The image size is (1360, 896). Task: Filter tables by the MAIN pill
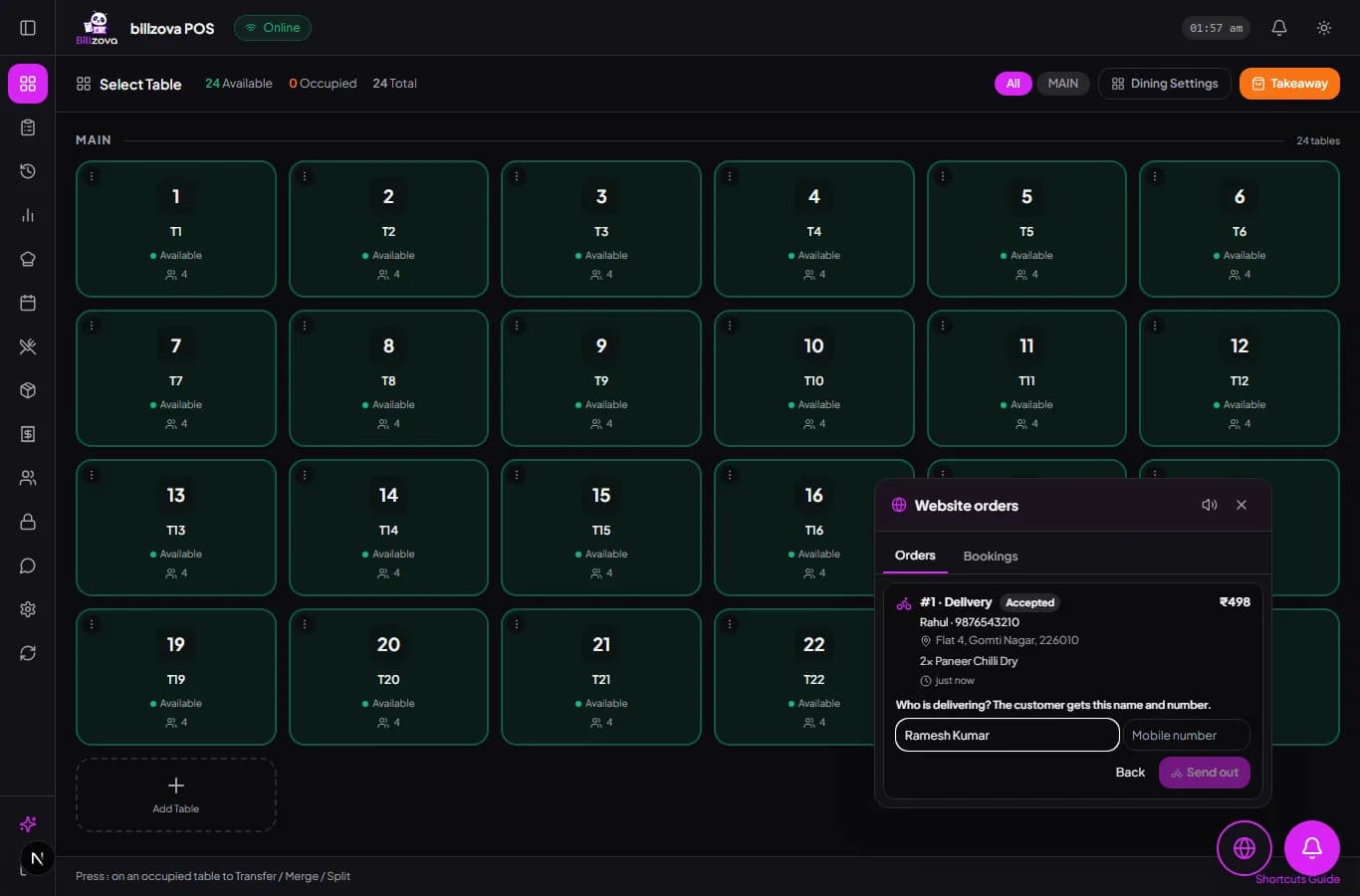click(x=1063, y=84)
